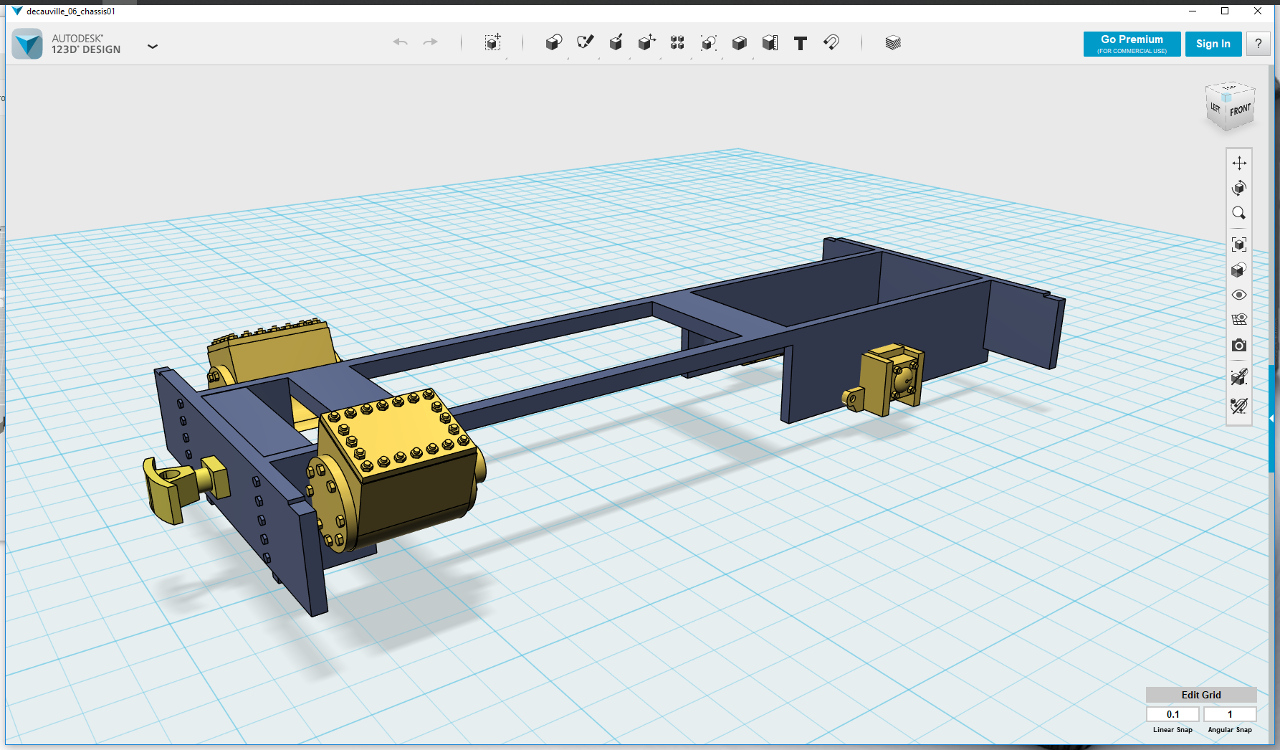Open the Primitives tool menu
Image resolution: width=1280 pixels, height=750 pixels.
tap(553, 43)
